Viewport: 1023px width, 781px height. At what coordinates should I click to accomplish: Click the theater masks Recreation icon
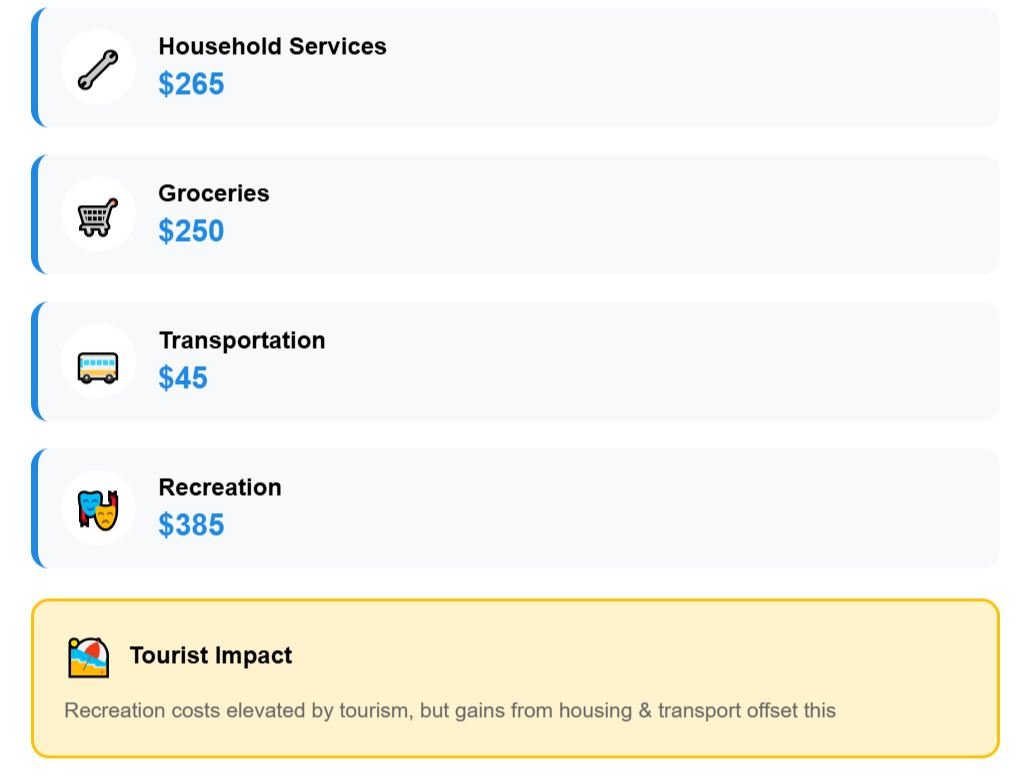[98, 509]
